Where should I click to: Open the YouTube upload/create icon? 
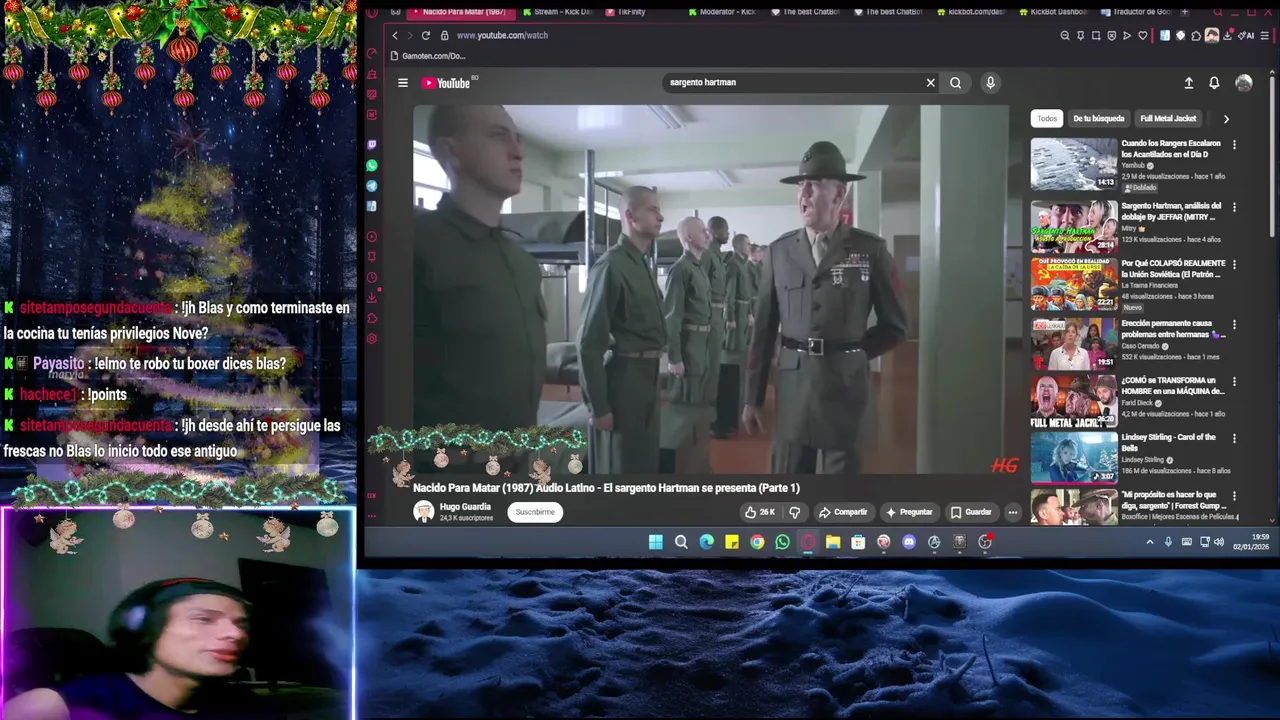[1188, 83]
